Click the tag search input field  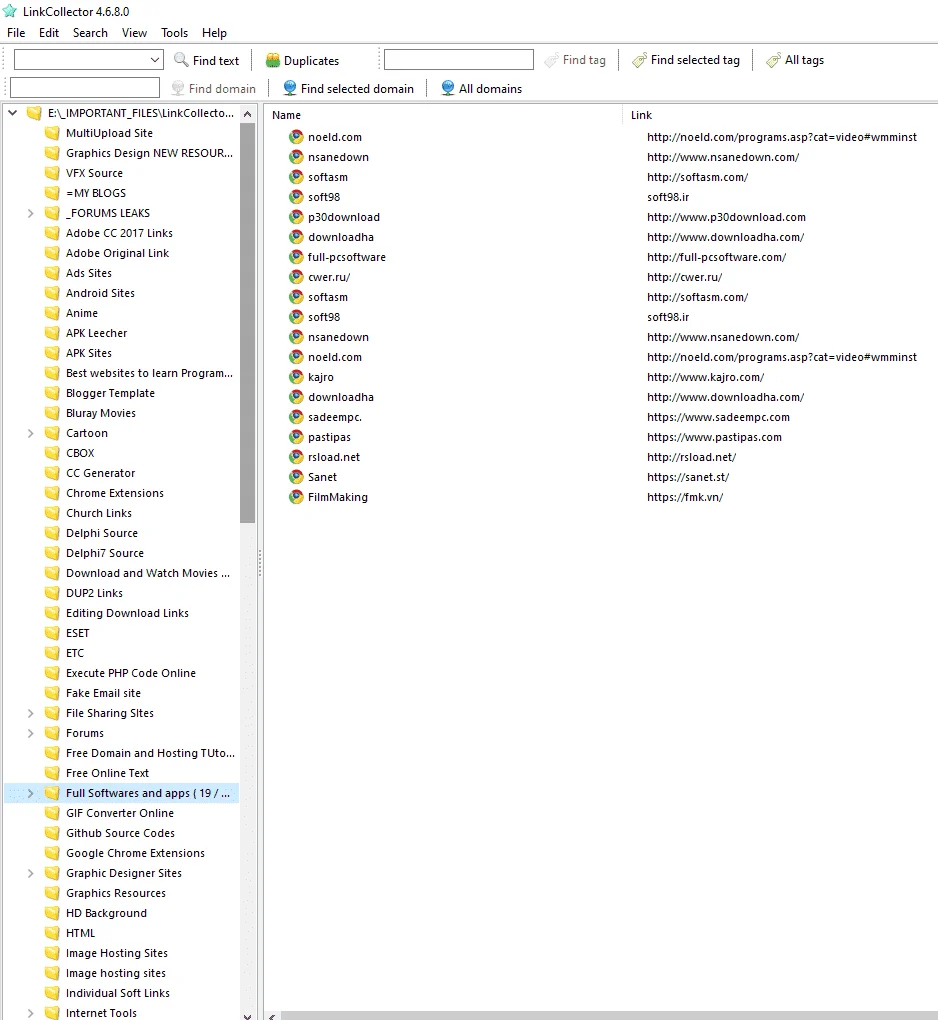coord(459,60)
